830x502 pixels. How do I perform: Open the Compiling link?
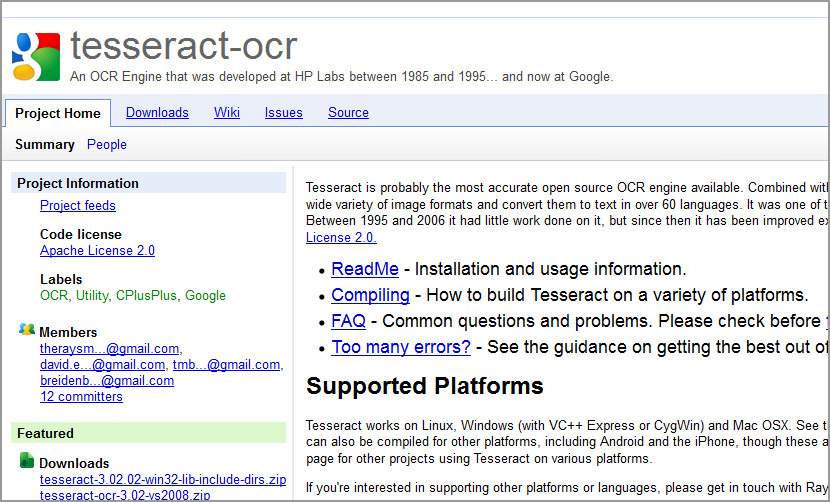tap(371, 295)
